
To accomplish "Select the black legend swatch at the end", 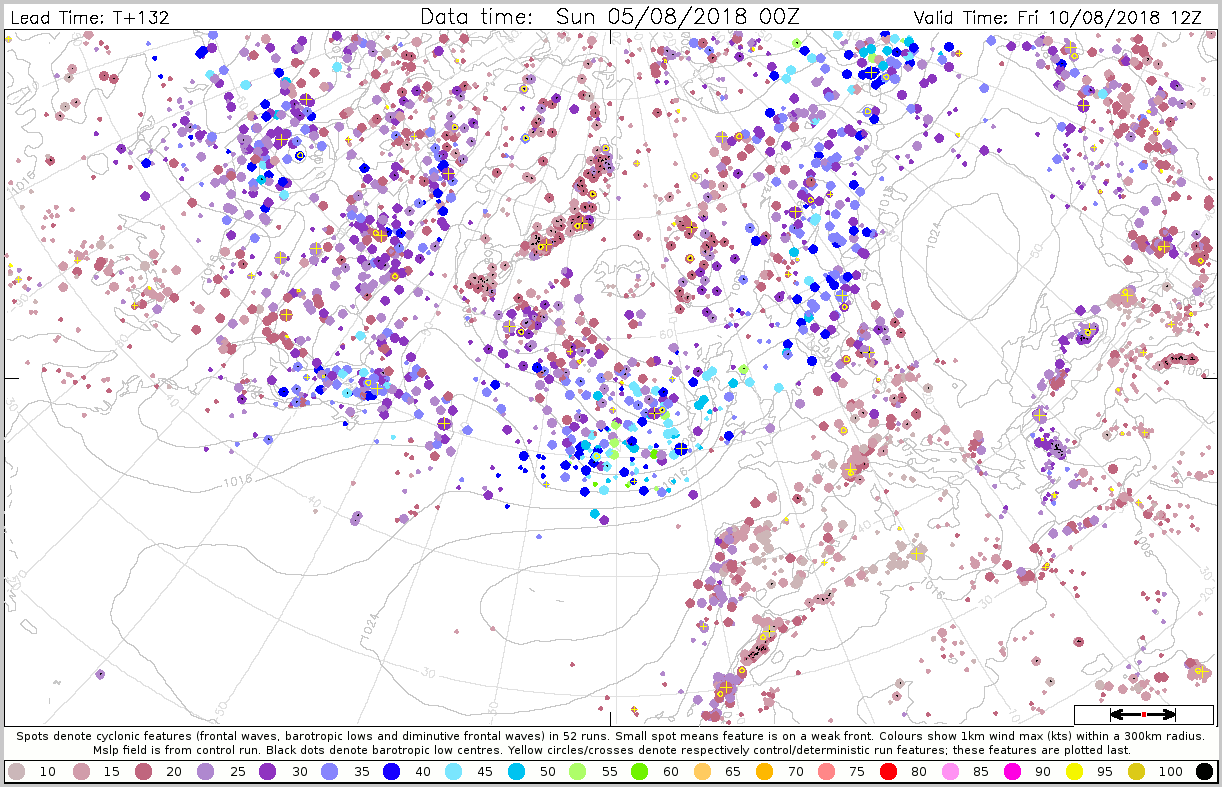I will click(1204, 772).
